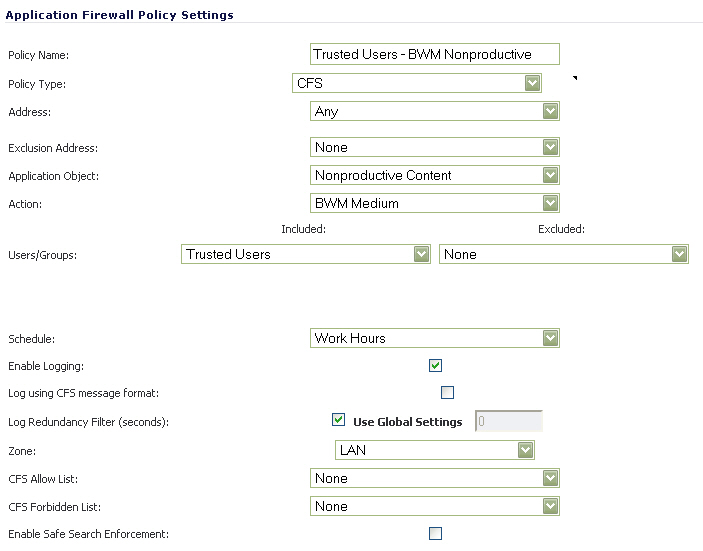703x551 pixels.
Task: Expand the Address dropdown showing Any
Action: click(x=434, y=111)
